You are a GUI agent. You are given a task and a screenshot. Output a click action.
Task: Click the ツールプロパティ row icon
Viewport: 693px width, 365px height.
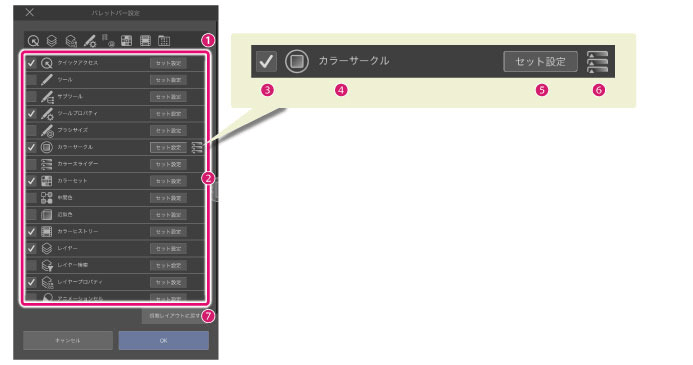(47, 114)
